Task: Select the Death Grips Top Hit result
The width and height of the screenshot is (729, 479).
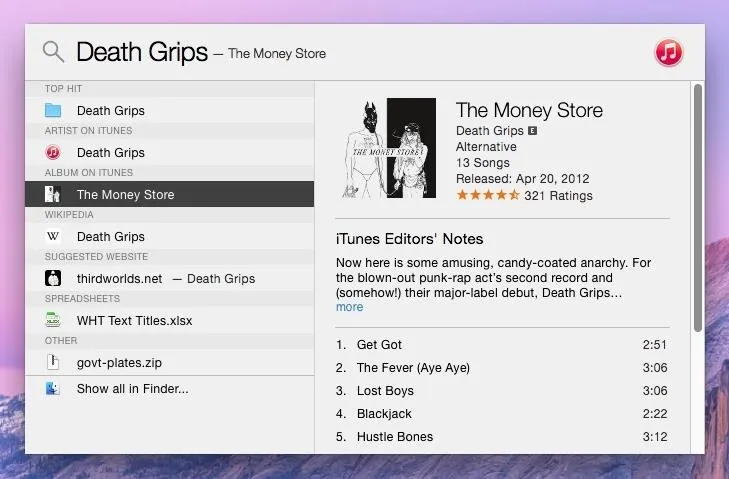Action: [170, 111]
